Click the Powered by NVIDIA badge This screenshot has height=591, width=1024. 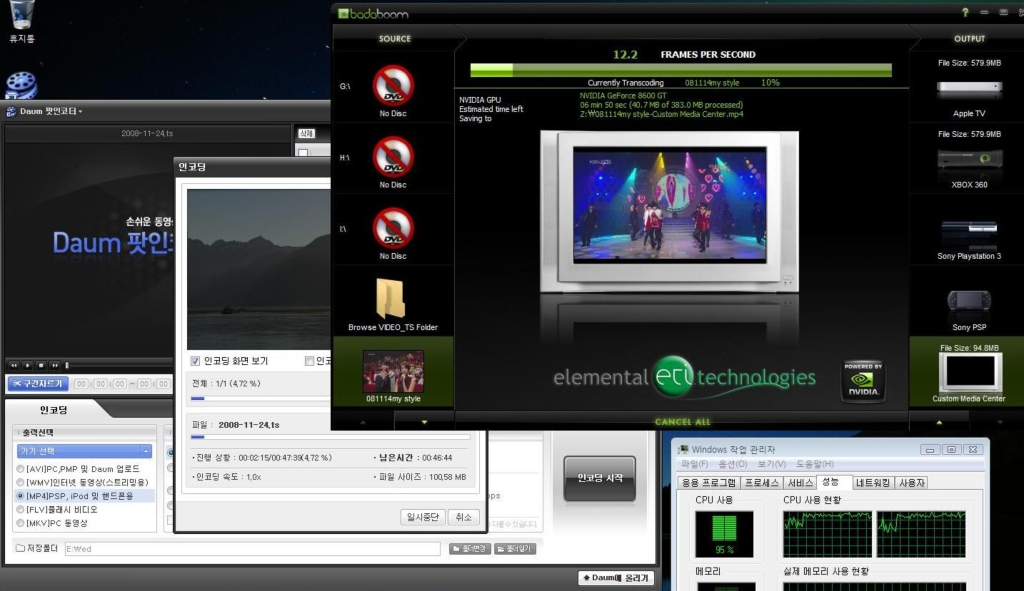coord(863,380)
